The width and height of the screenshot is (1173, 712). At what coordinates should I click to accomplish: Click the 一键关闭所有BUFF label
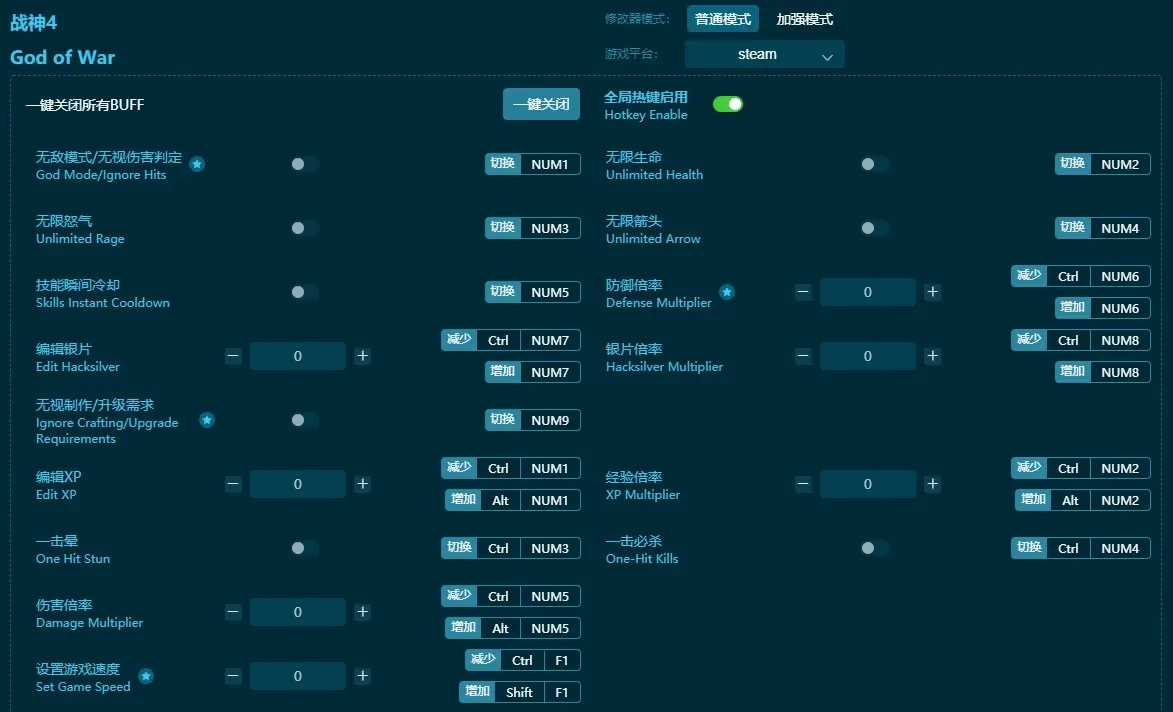coord(85,105)
